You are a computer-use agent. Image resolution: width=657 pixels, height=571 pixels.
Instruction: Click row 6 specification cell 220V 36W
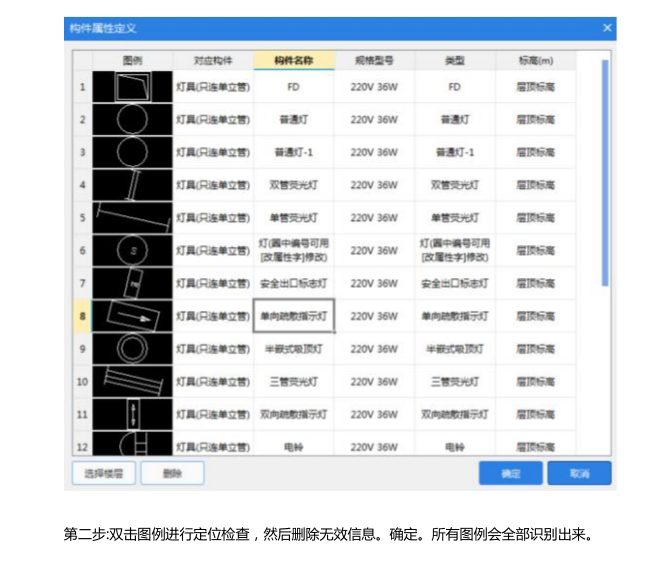click(x=374, y=251)
